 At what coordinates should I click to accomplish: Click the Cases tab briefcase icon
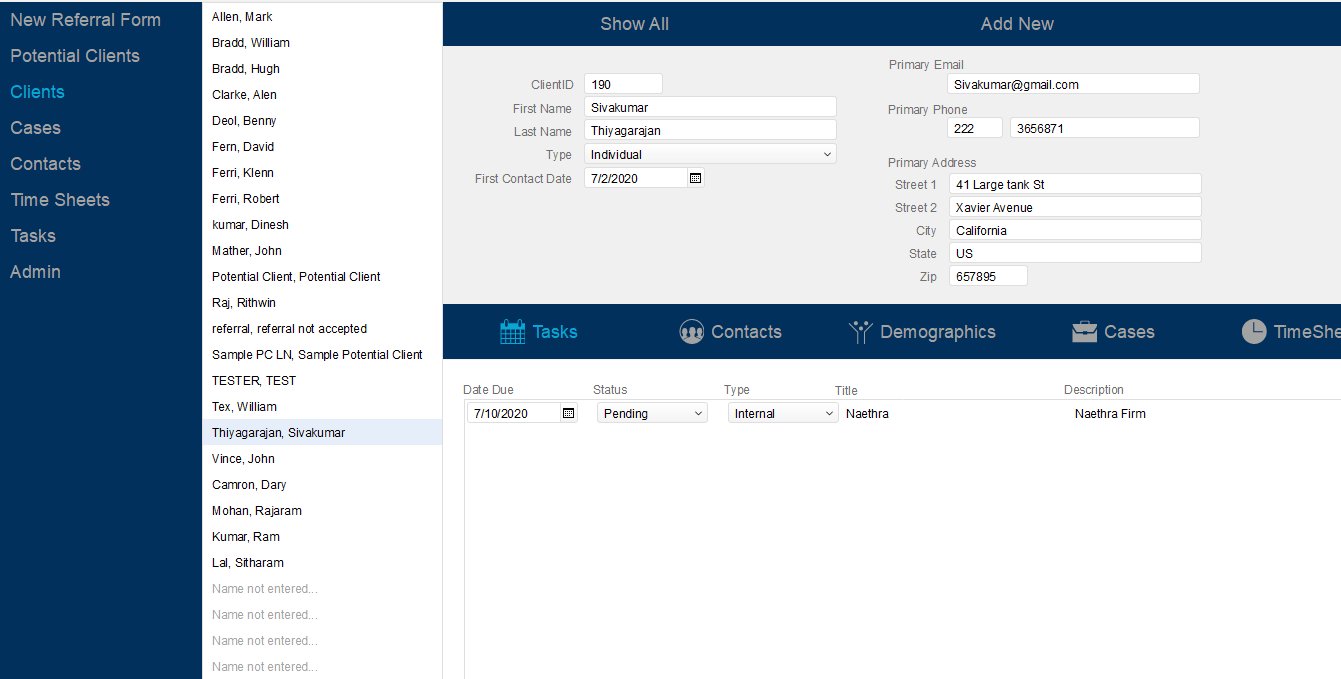1085,332
